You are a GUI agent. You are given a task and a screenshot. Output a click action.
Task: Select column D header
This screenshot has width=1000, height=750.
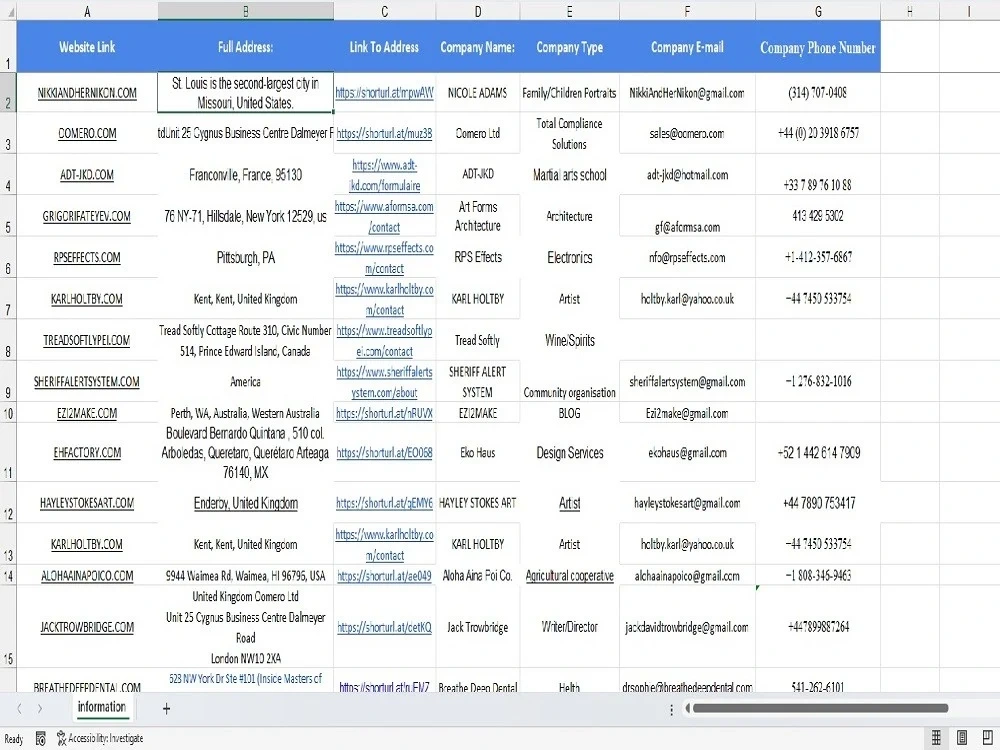[x=478, y=11]
